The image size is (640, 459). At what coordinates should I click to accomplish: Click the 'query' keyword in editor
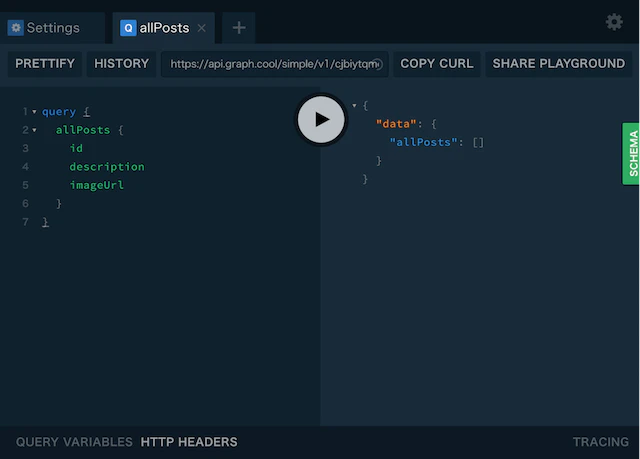click(59, 112)
